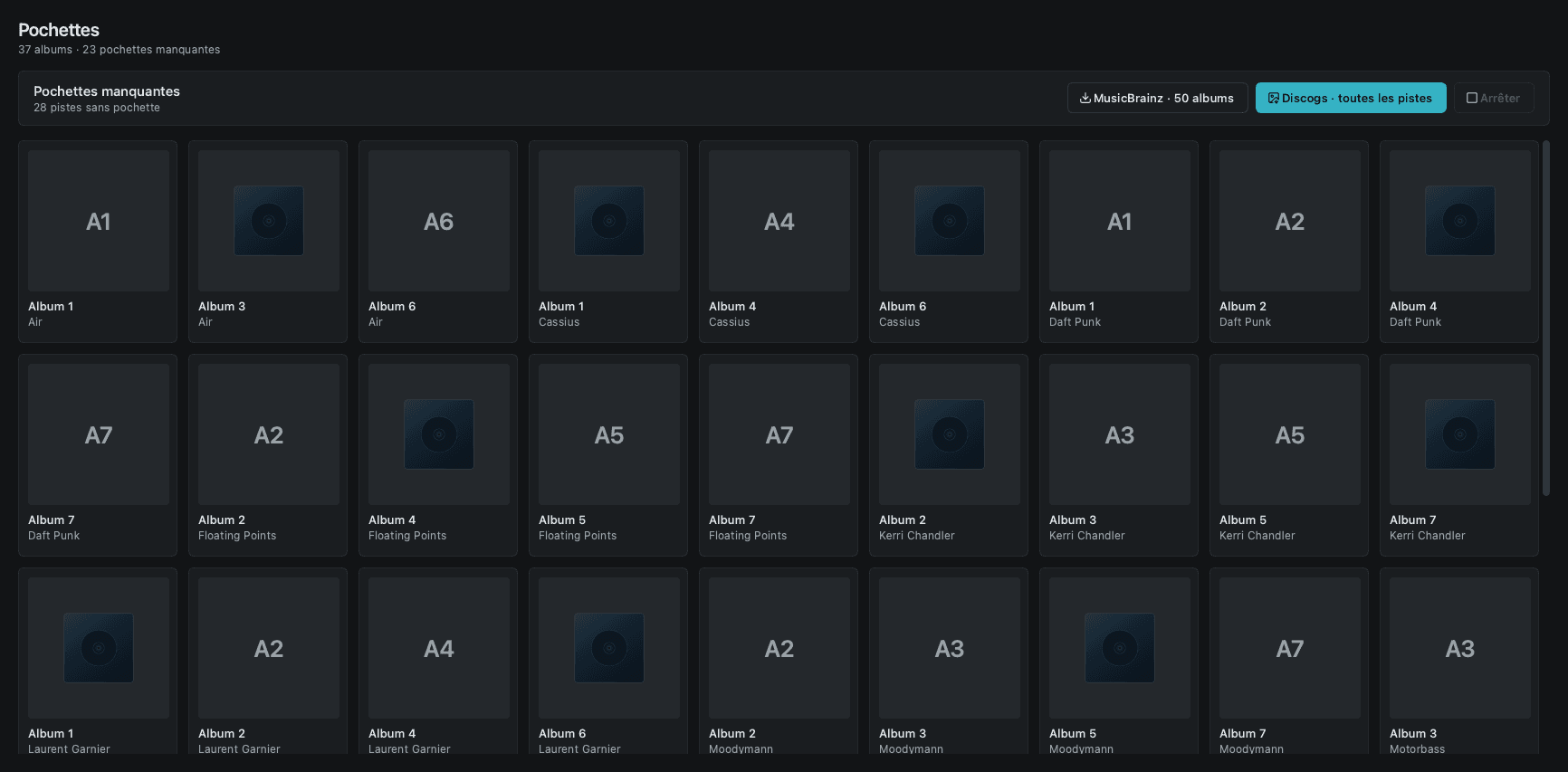The image size is (1568, 772).
Task: Select A2 placeholder for Moodymann Album 2
Action: [x=779, y=648]
